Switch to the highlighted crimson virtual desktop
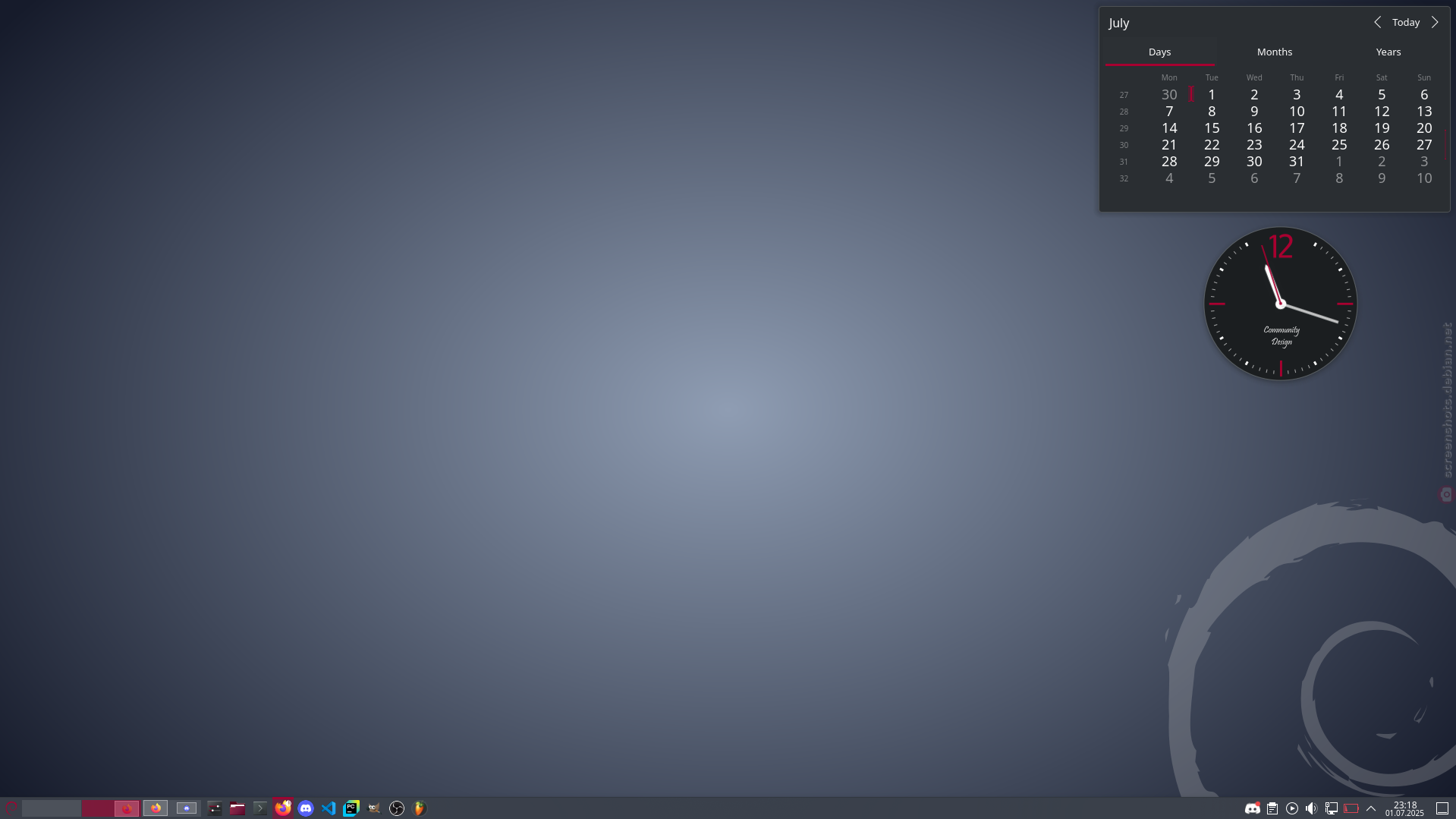This screenshot has height=819, width=1456. pos(112,808)
